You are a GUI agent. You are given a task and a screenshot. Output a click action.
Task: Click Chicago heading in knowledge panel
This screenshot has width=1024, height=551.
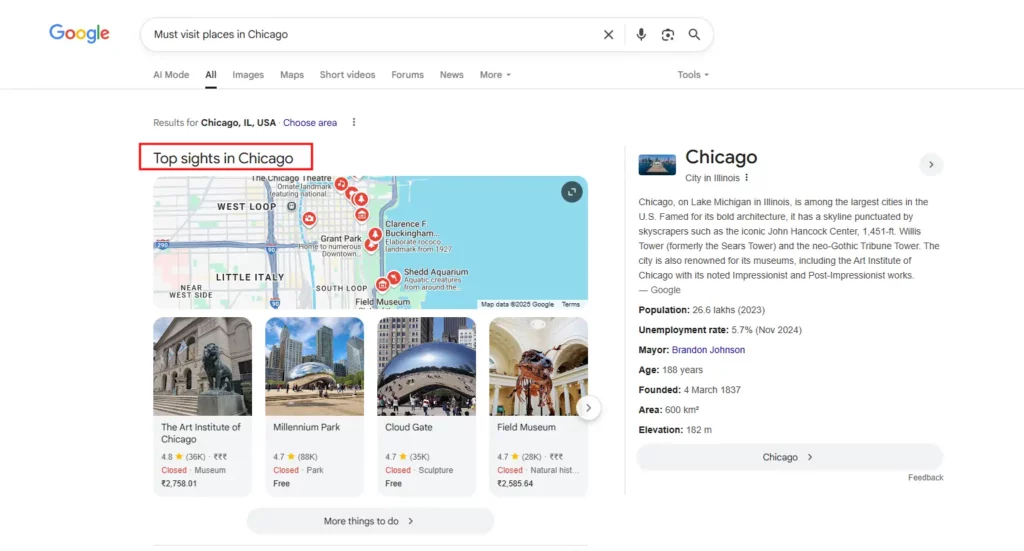click(721, 157)
